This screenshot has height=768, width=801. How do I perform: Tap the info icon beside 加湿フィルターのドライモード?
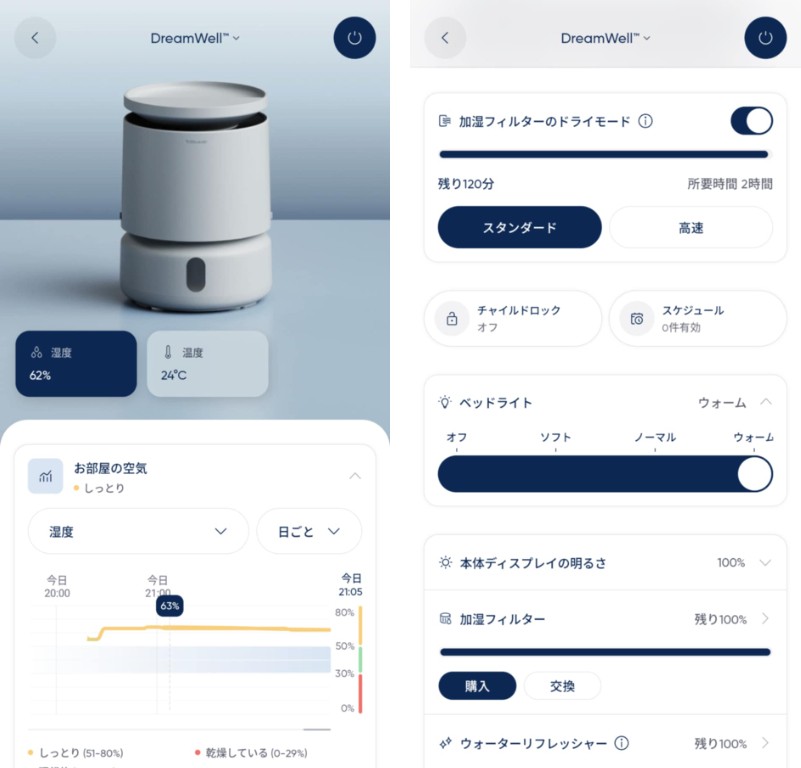click(645, 121)
